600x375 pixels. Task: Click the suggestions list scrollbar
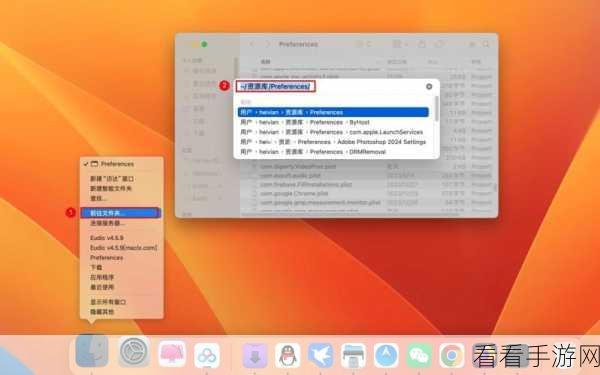click(x=437, y=109)
